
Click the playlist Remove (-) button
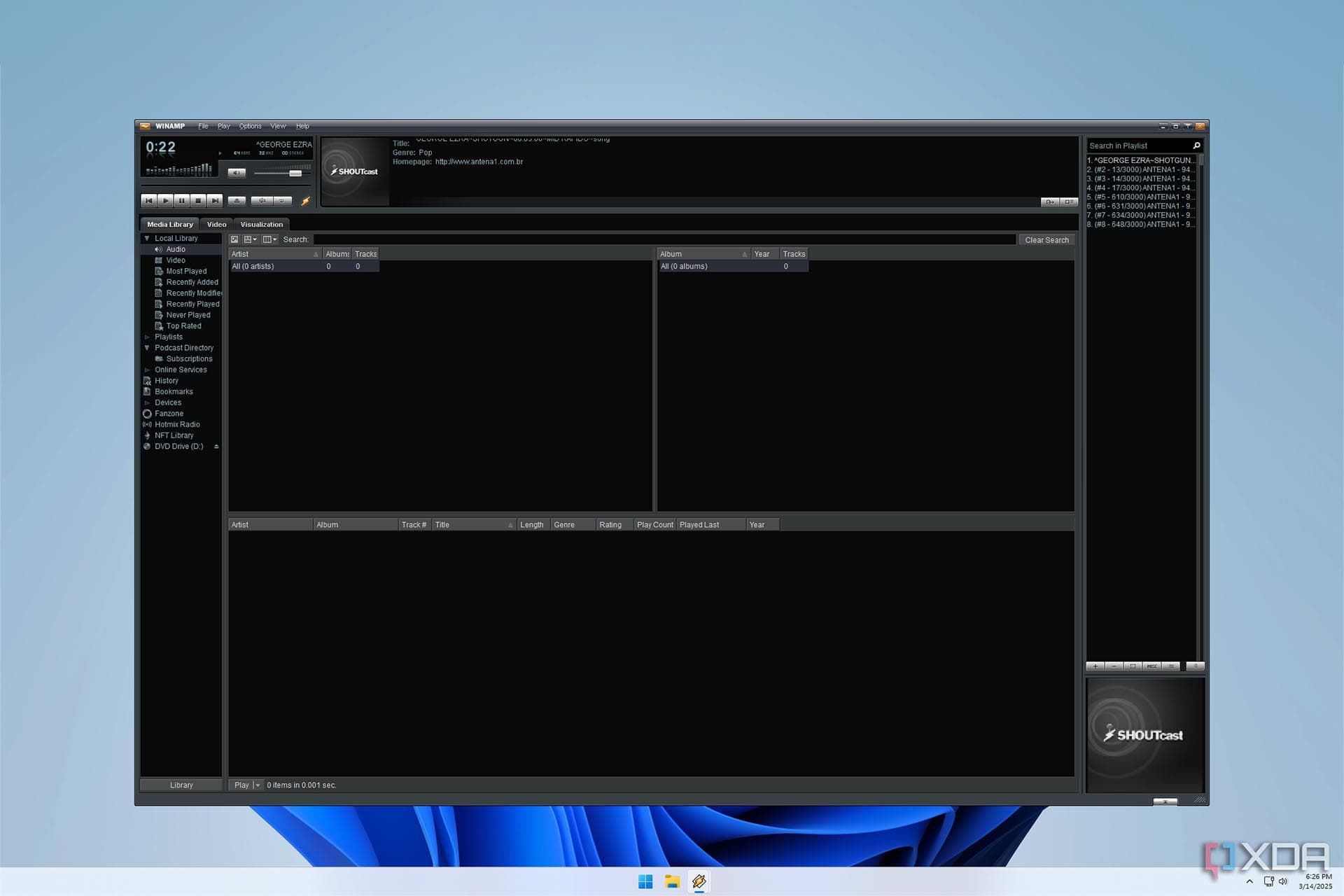[1114, 666]
